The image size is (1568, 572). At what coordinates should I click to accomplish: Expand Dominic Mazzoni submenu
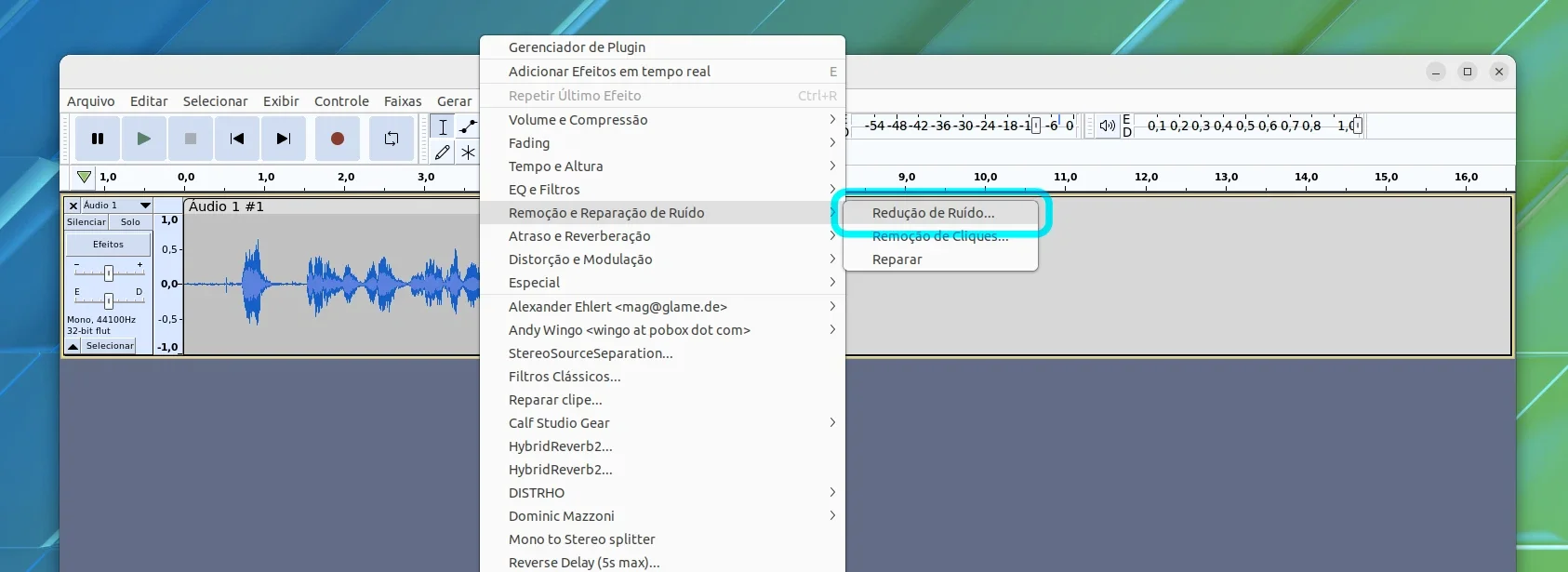[x=662, y=516]
